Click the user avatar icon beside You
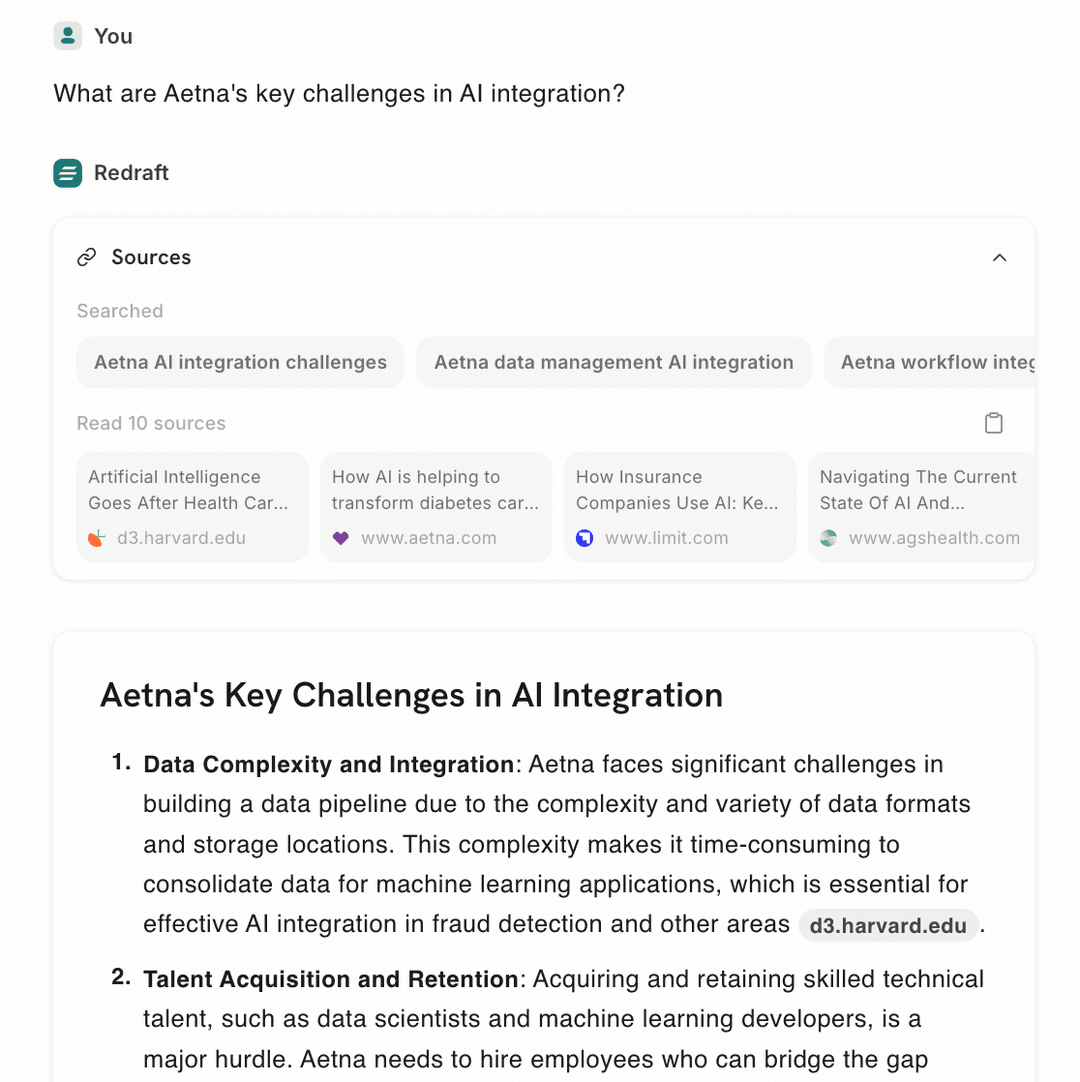Image resolution: width=1080 pixels, height=1082 pixels. 67,36
